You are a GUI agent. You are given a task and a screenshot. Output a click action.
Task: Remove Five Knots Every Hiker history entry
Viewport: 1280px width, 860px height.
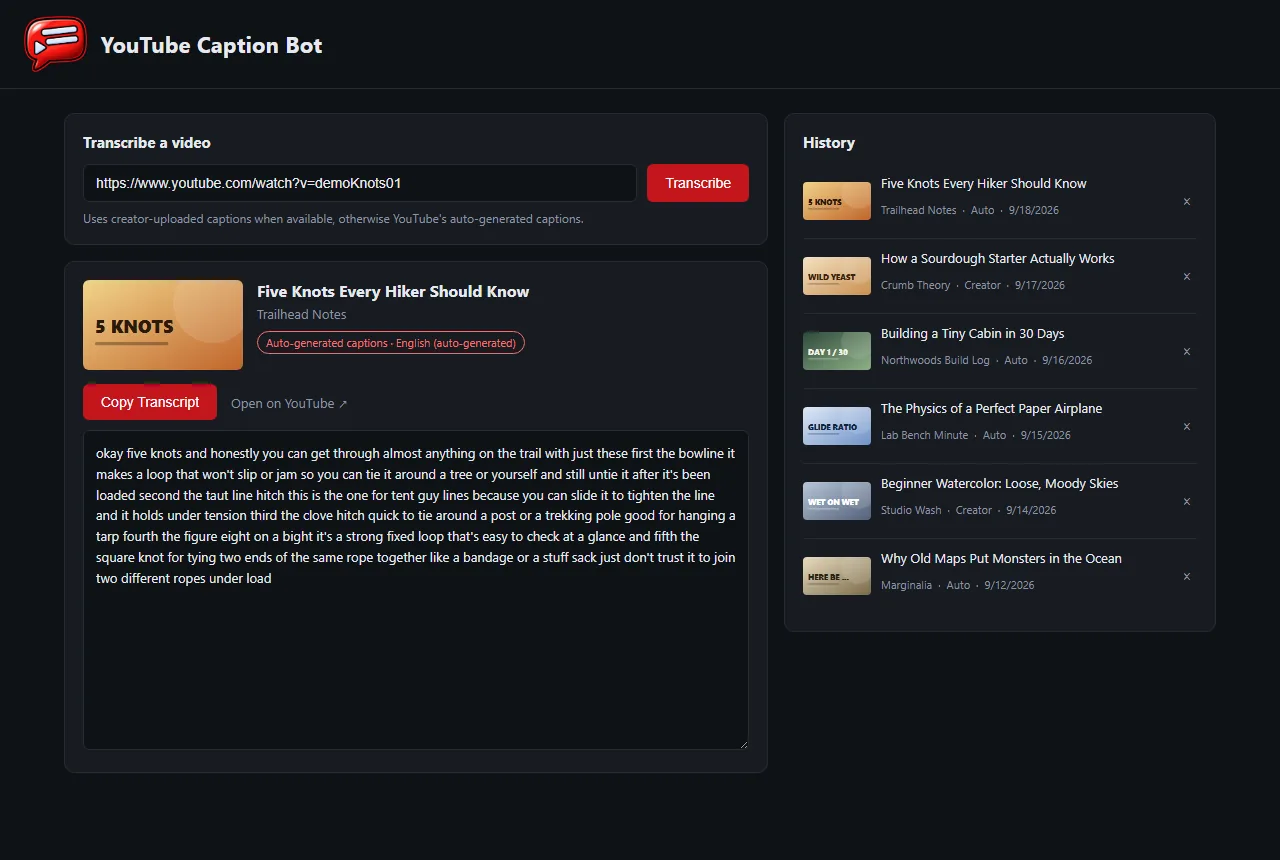[x=1187, y=201]
